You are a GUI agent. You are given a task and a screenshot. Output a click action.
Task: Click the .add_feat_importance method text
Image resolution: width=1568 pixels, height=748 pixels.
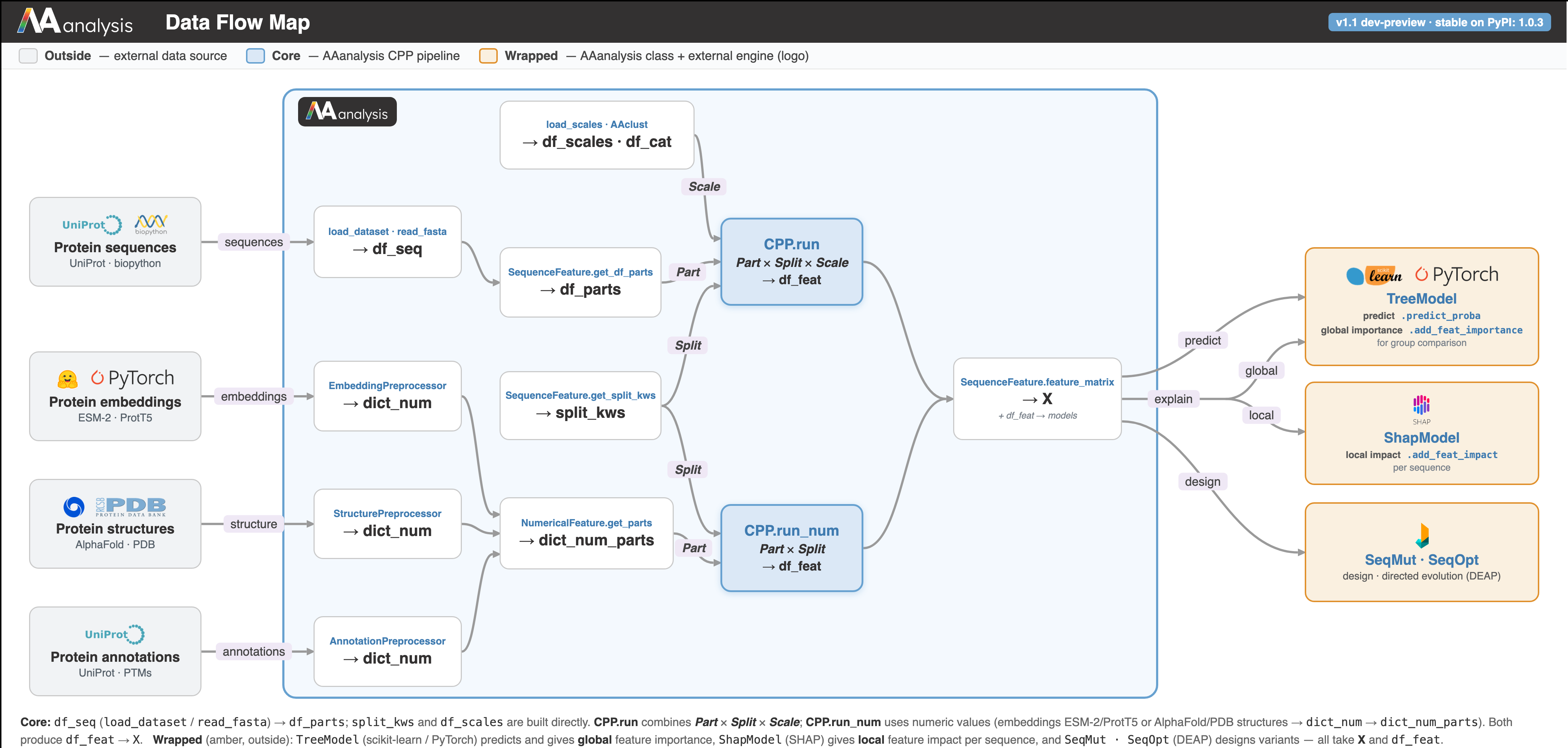pyautogui.click(x=1466, y=329)
